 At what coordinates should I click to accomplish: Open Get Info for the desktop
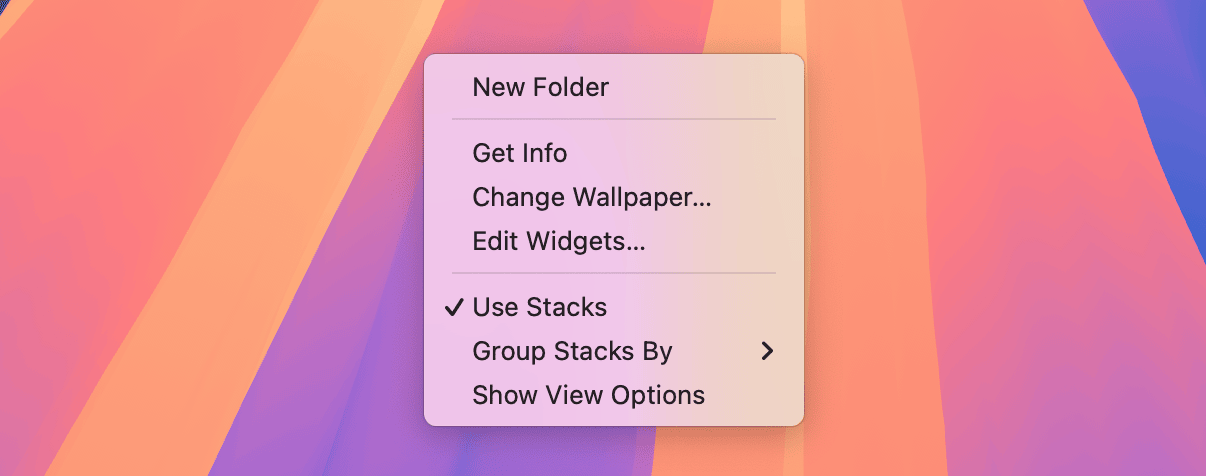tap(520, 154)
